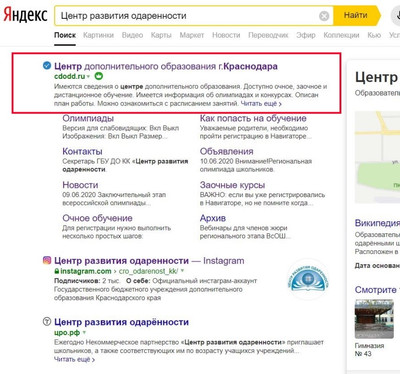Switch to the Новости tab
The height and width of the screenshot is (374, 400).
click(x=226, y=35)
